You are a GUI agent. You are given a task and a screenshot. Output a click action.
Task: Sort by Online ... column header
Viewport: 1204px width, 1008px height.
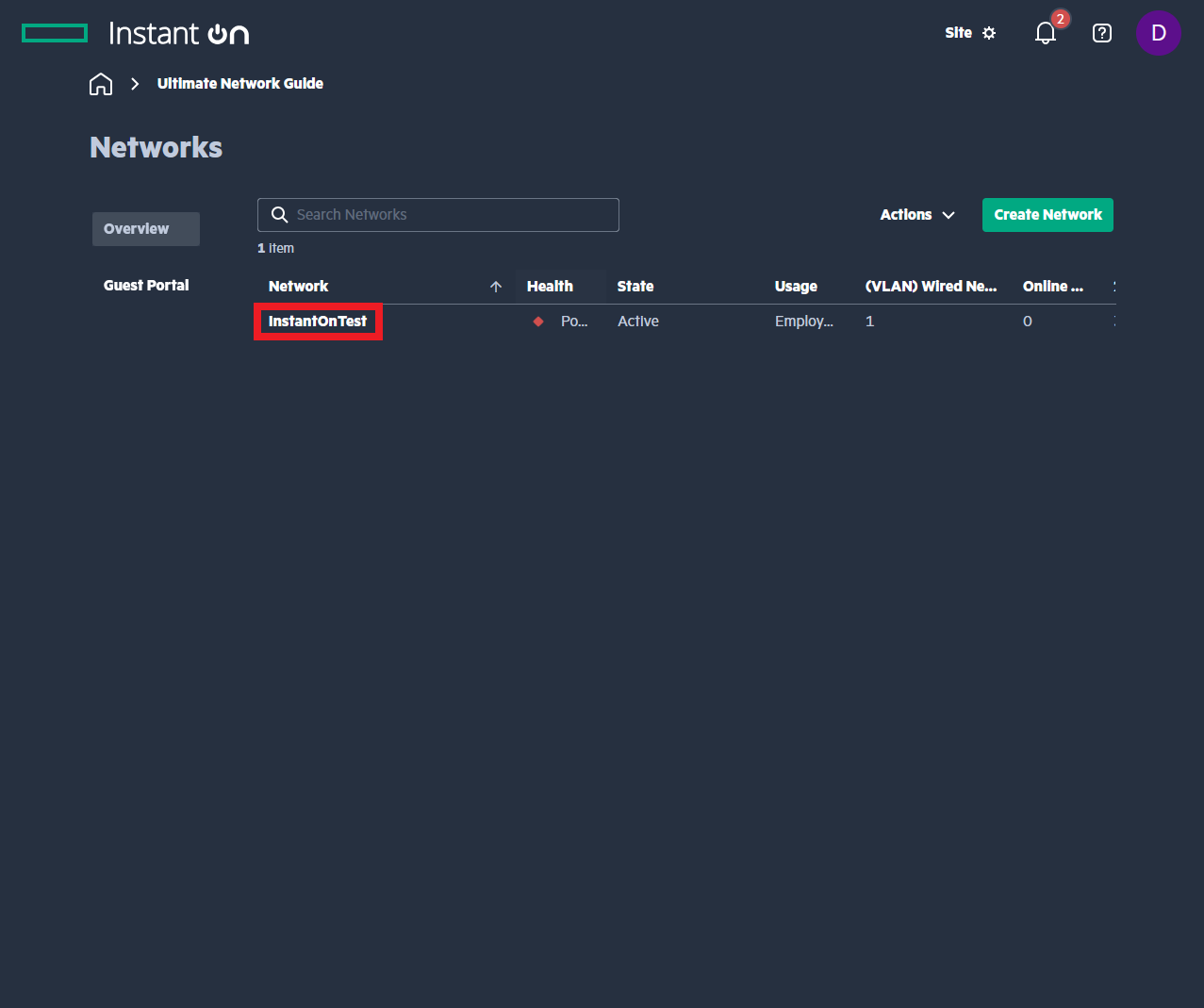(x=1053, y=286)
